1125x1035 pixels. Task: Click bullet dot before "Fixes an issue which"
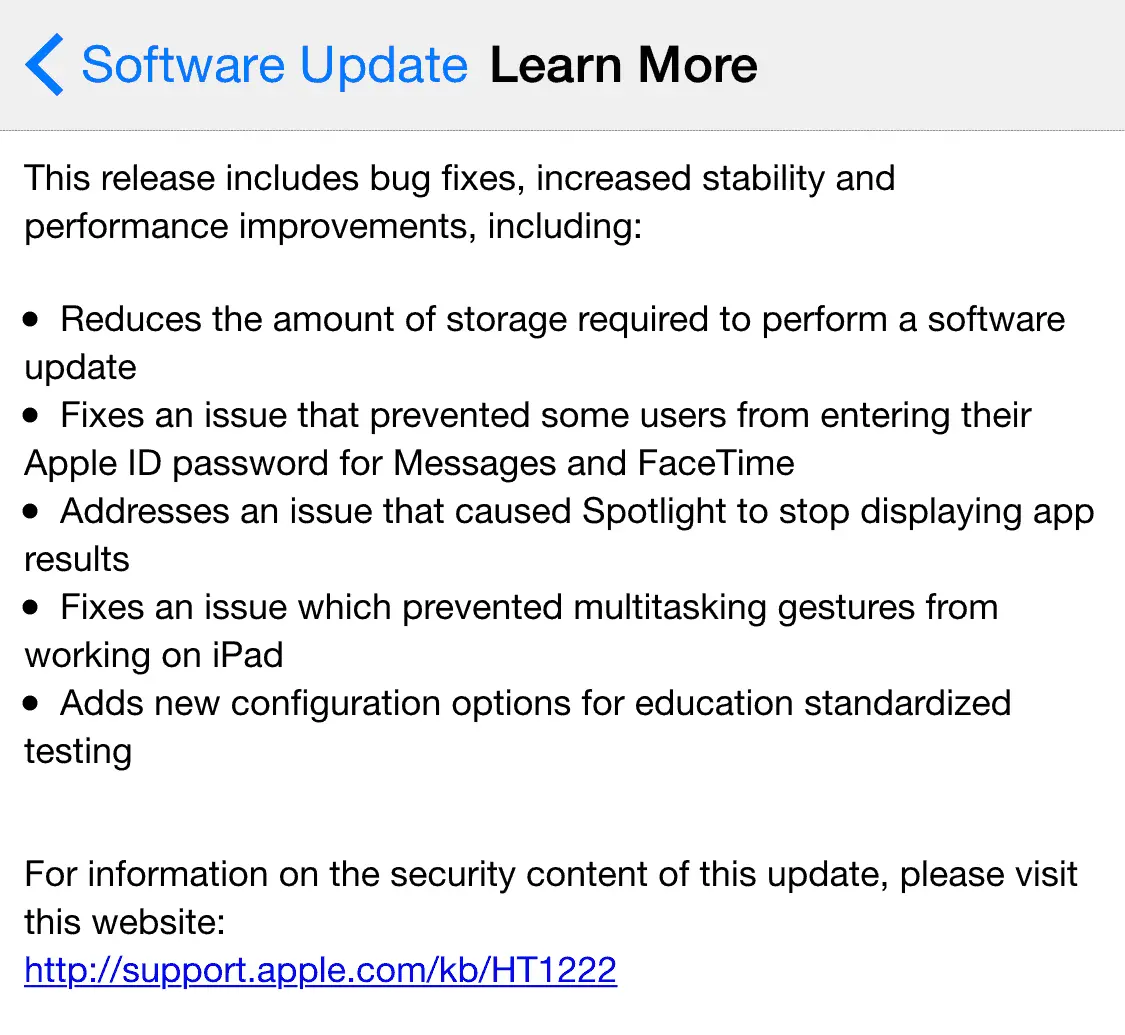click(x=32, y=607)
